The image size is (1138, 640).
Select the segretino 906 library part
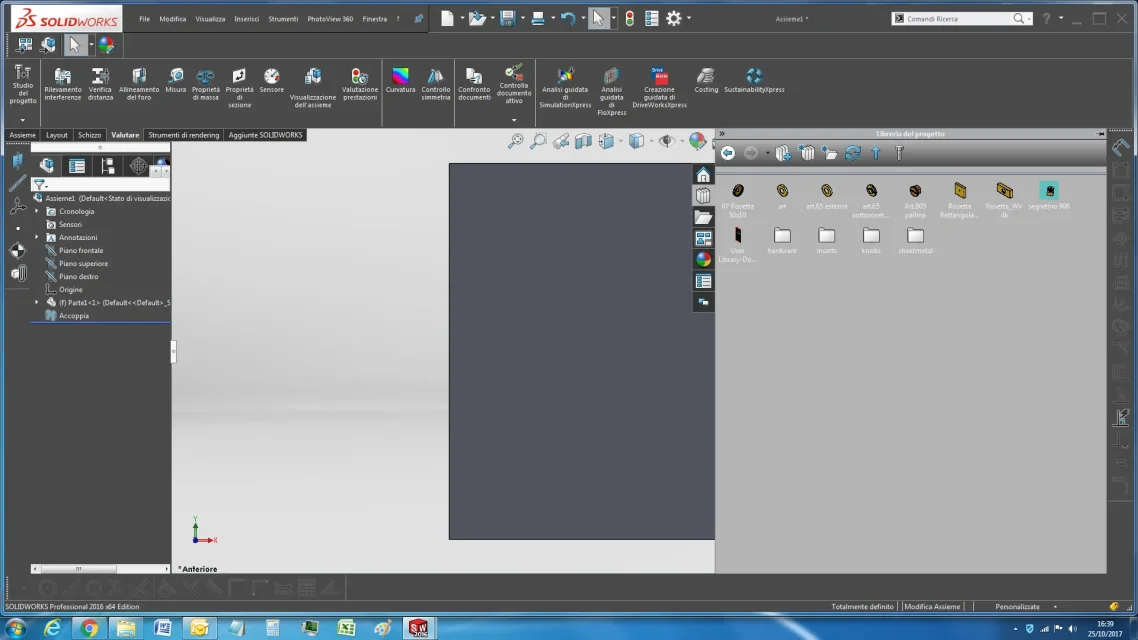tap(1049, 196)
